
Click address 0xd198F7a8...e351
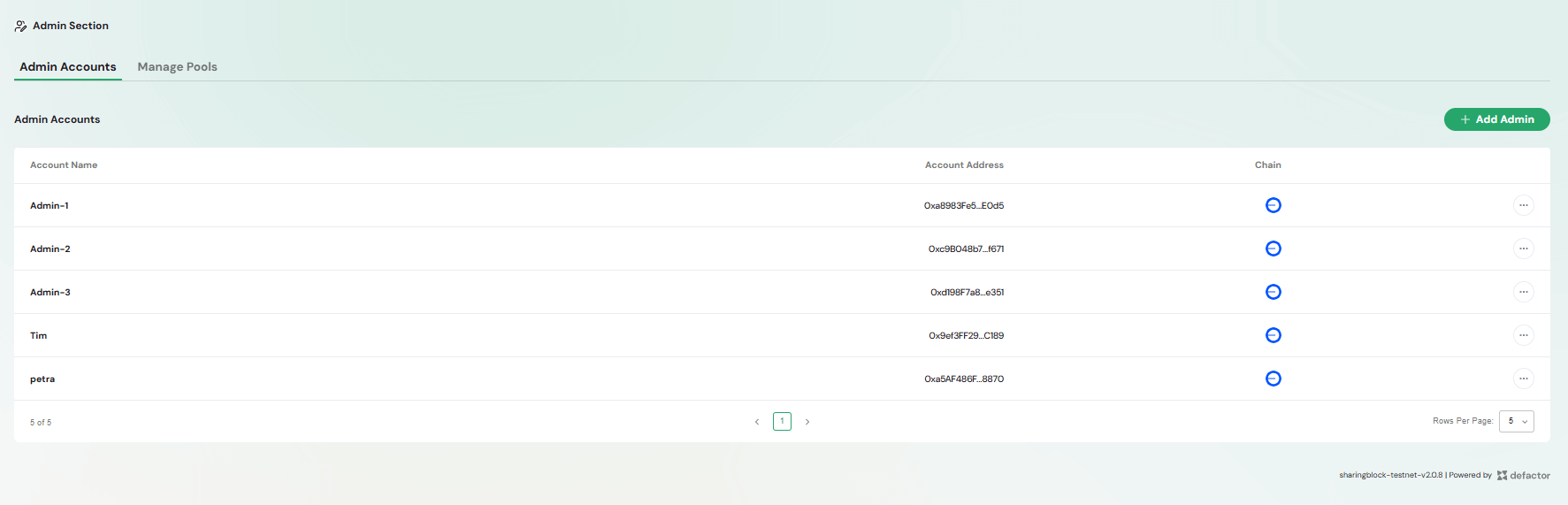[x=967, y=292]
